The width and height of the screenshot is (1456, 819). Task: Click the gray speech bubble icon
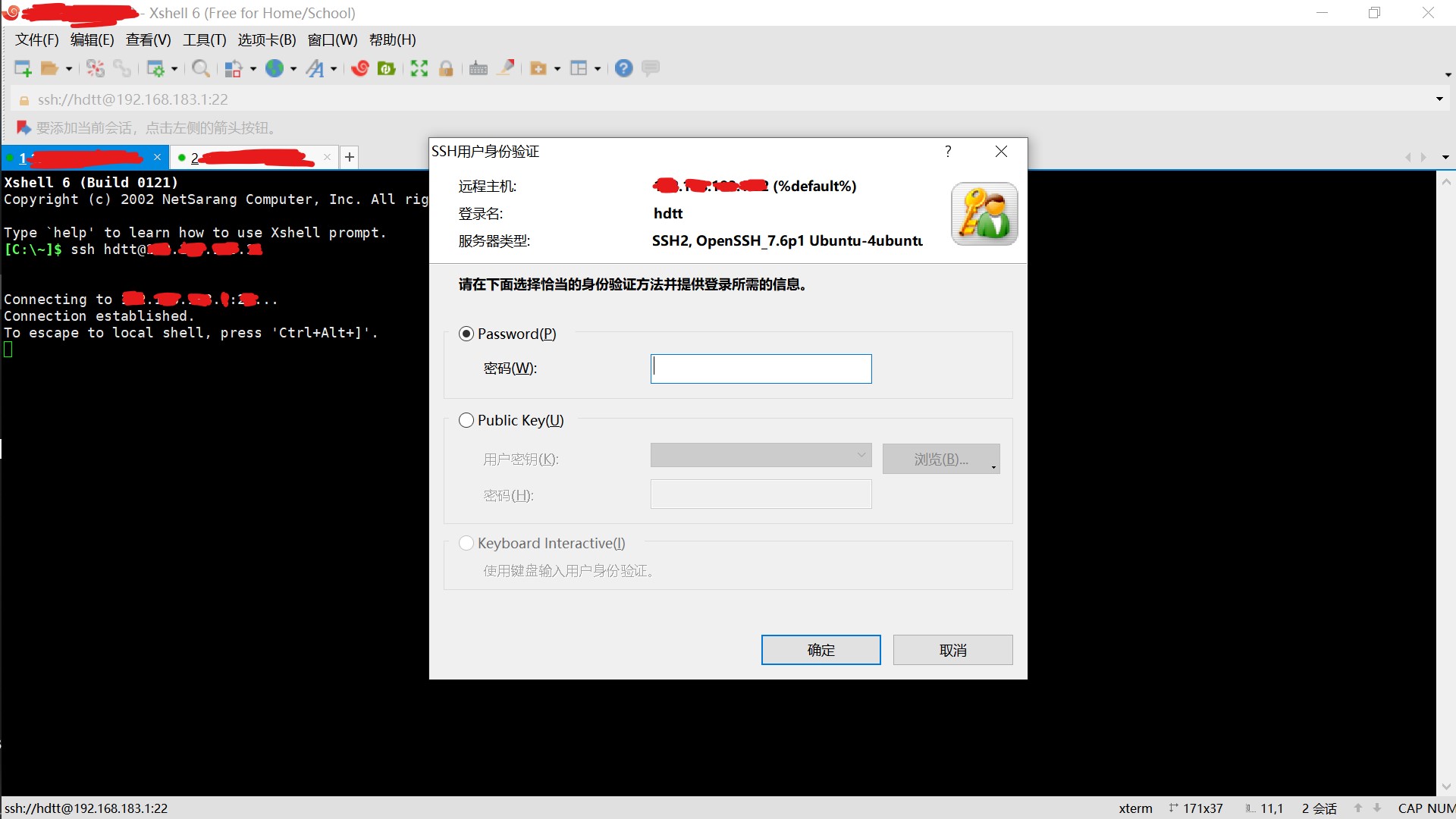(x=651, y=68)
